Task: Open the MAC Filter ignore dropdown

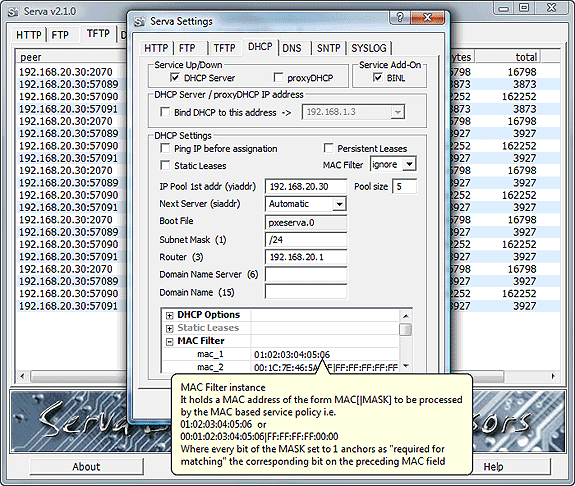Action: point(409,164)
